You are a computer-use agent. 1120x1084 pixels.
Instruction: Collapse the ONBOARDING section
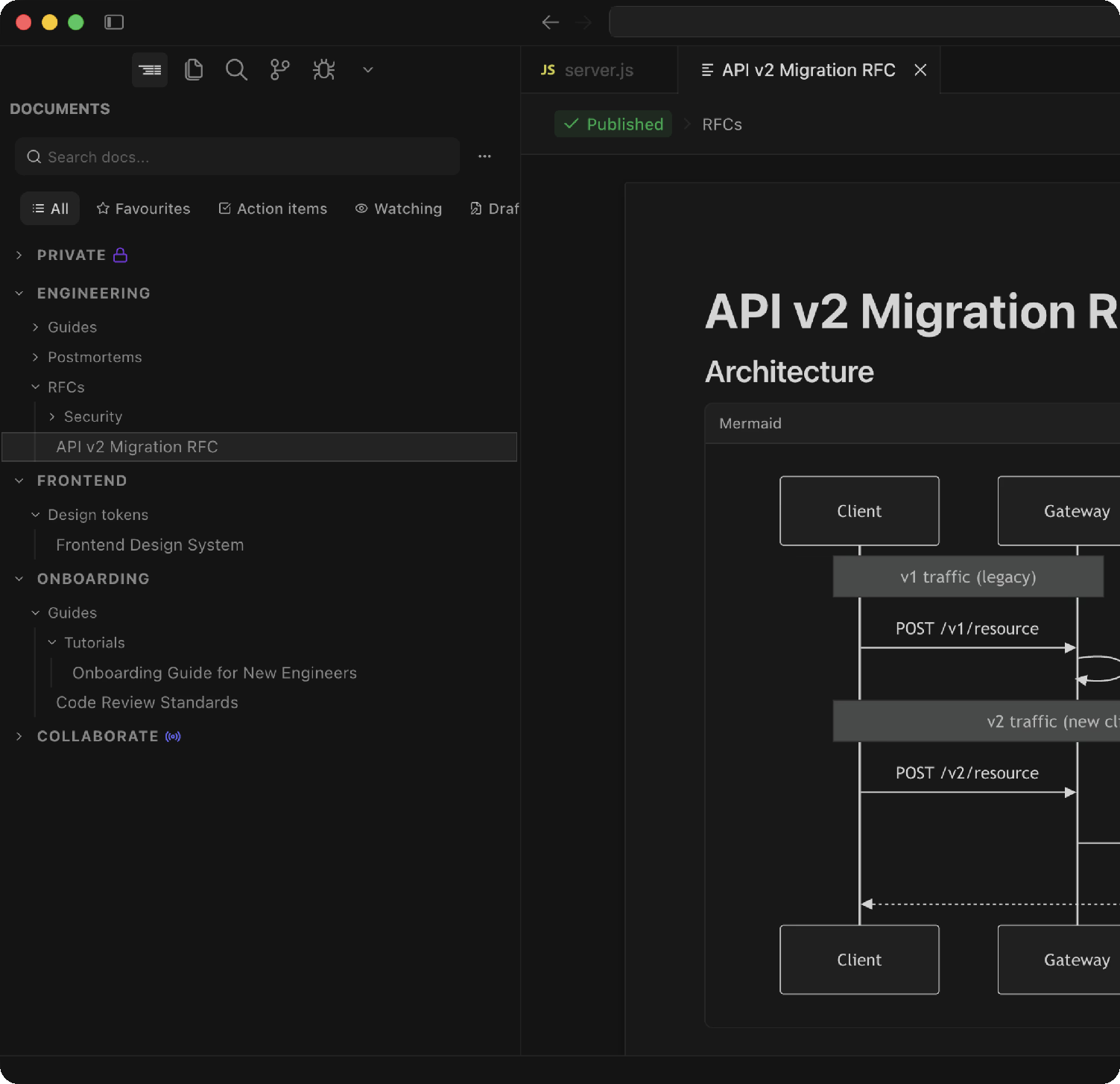(x=19, y=579)
